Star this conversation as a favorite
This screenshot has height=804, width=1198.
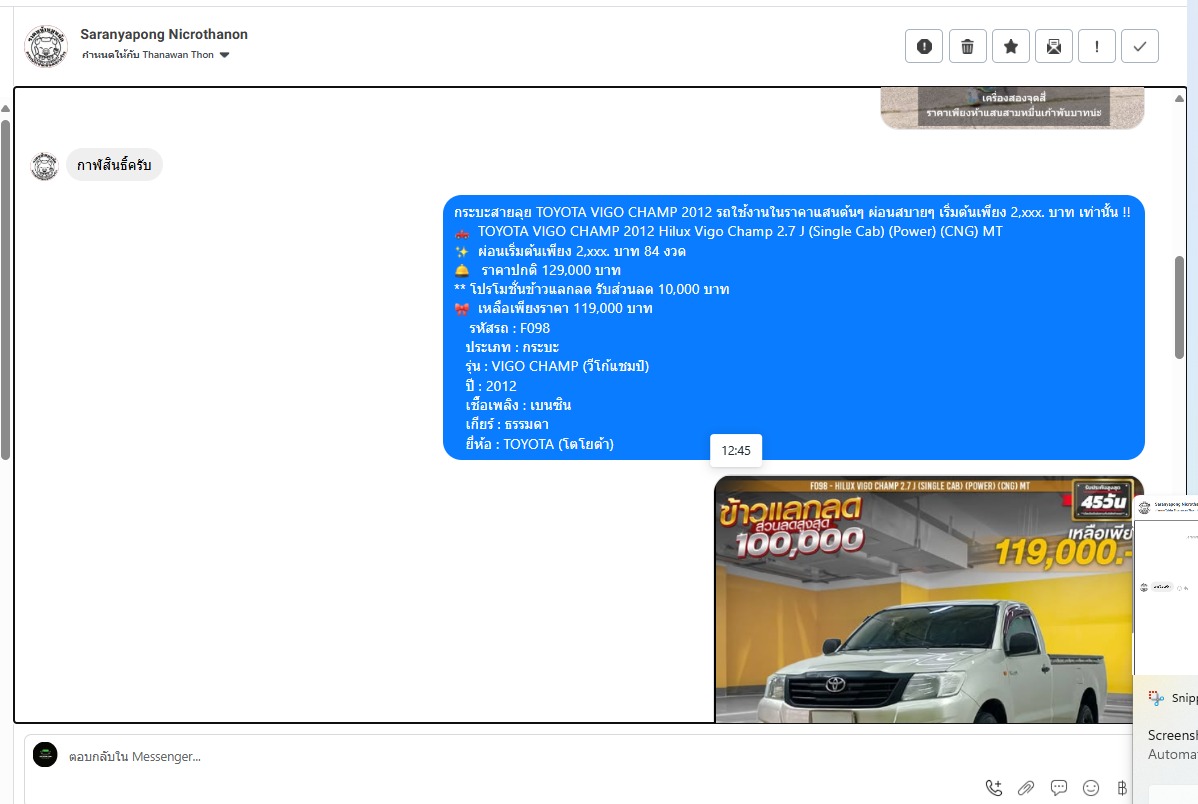click(1010, 47)
